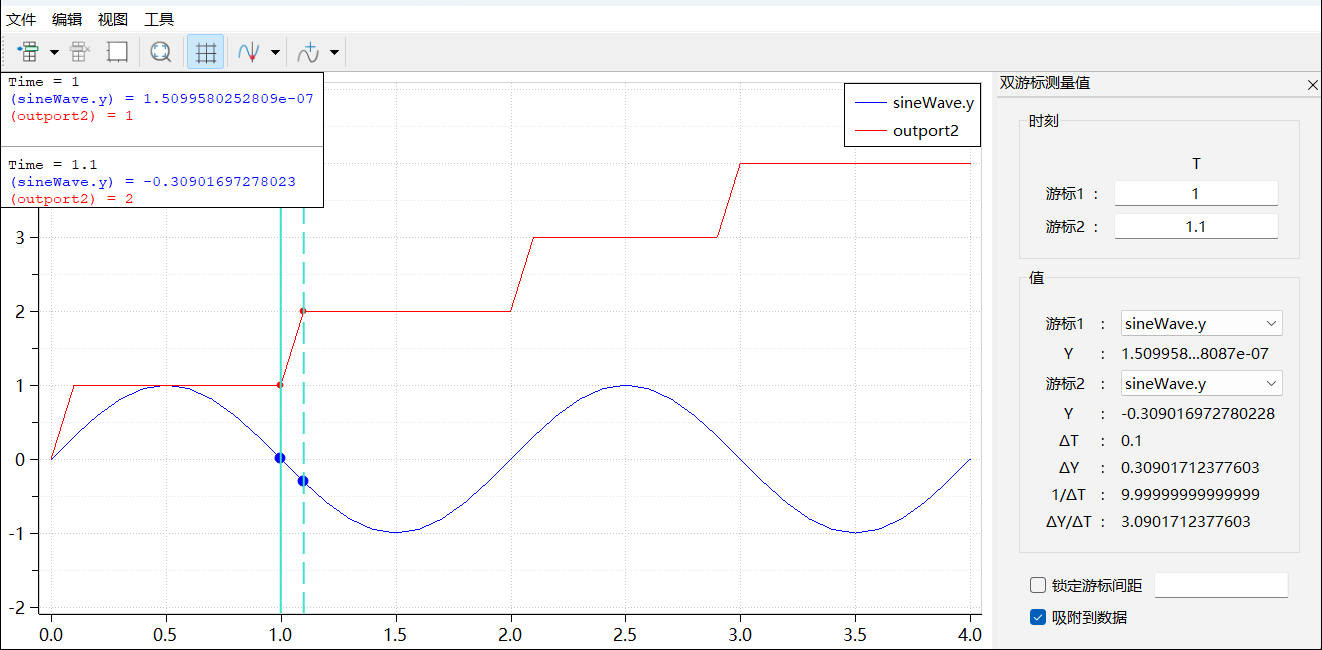
Task: Click the dashed cyan cursor line at 1.1
Action: click(303, 560)
